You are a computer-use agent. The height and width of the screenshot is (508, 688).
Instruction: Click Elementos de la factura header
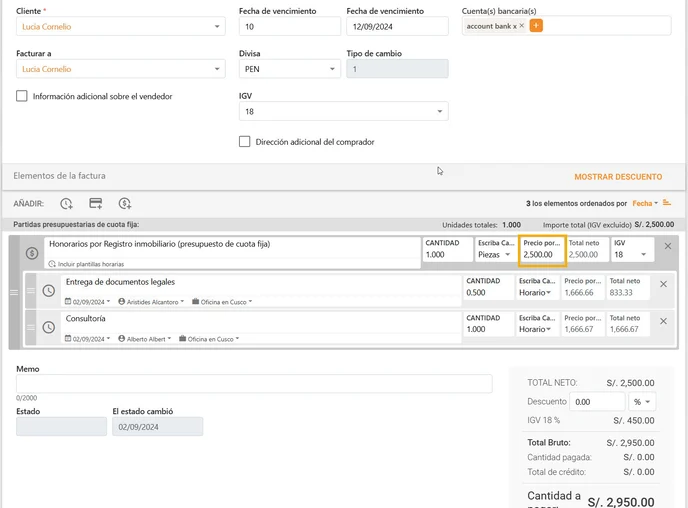[x=59, y=176]
